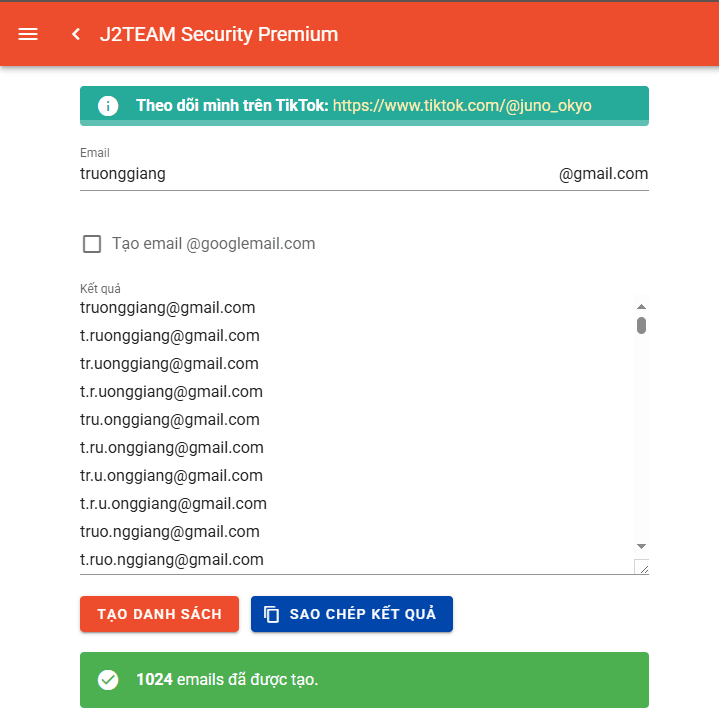The width and height of the screenshot is (719, 715).
Task: Click the t.ruonggiang@gmail.com result line
Action: click(170, 336)
